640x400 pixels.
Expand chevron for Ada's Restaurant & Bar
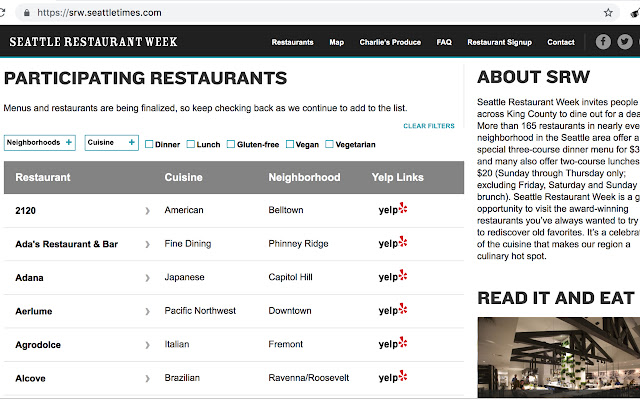147,244
